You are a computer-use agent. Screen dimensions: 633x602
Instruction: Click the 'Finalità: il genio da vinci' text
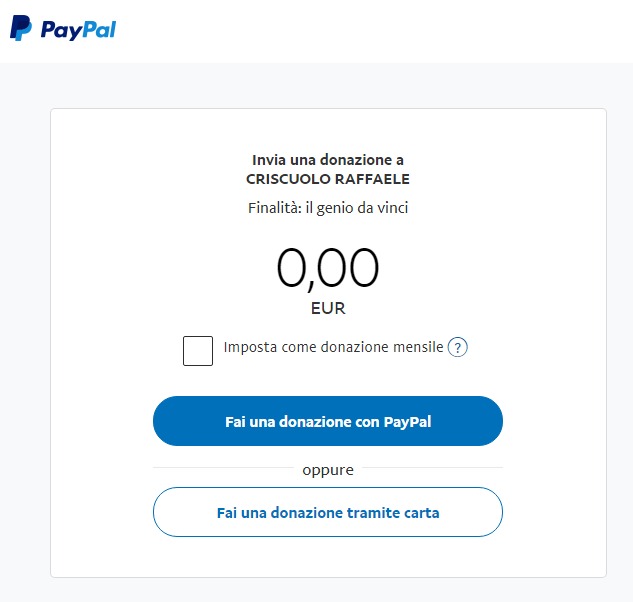tap(328, 208)
